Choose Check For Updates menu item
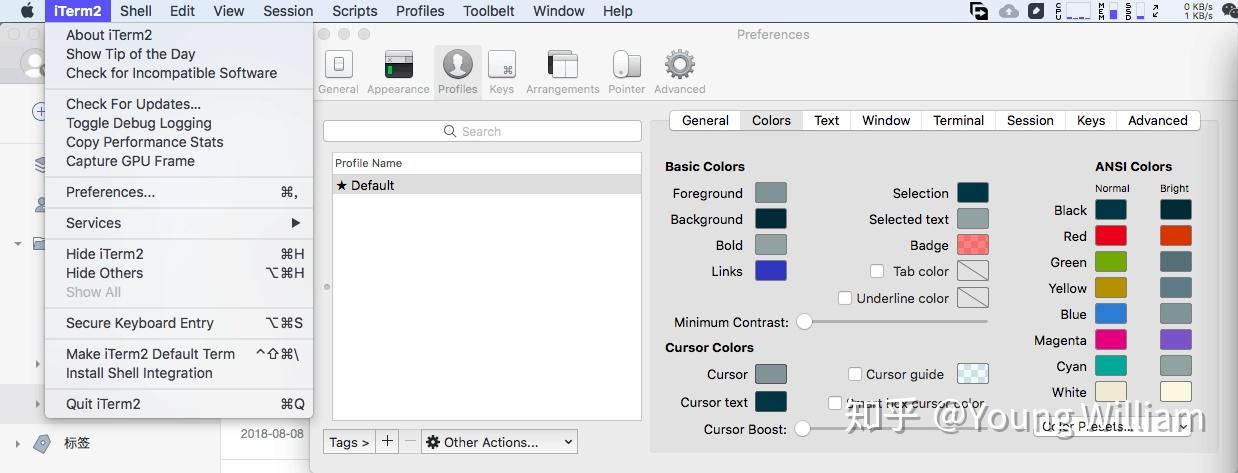1238x473 pixels. [179, 104]
